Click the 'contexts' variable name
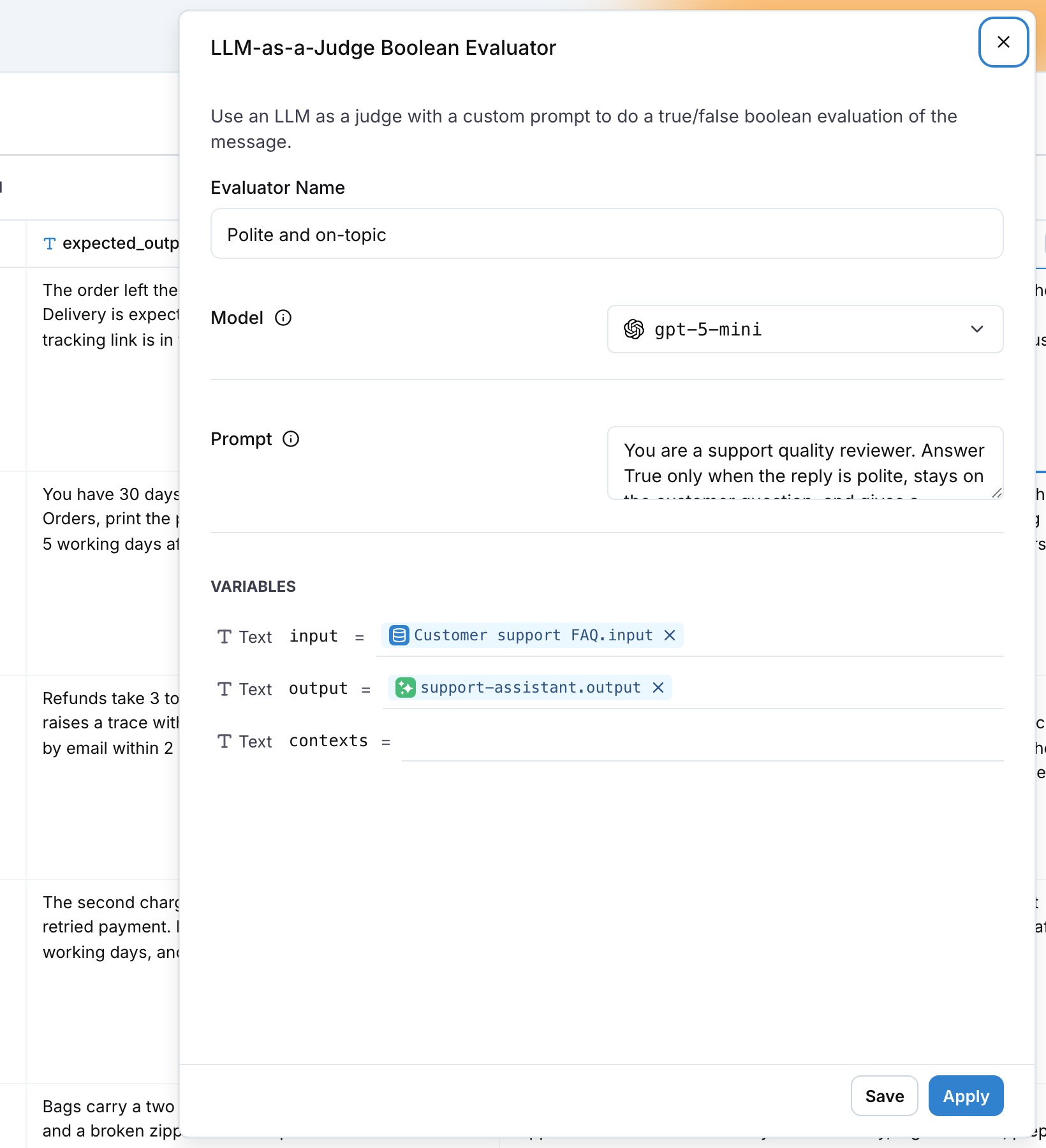 tap(328, 740)
